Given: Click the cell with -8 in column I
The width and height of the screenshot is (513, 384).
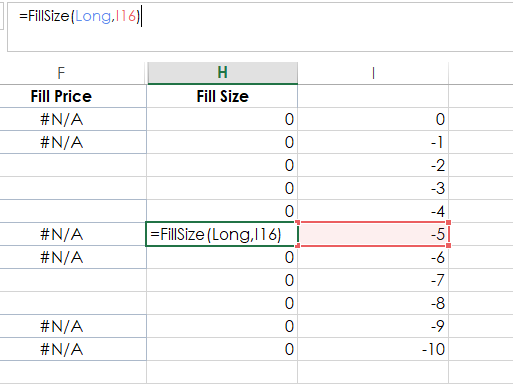Looking at the screenshot, I should (373, 303).
